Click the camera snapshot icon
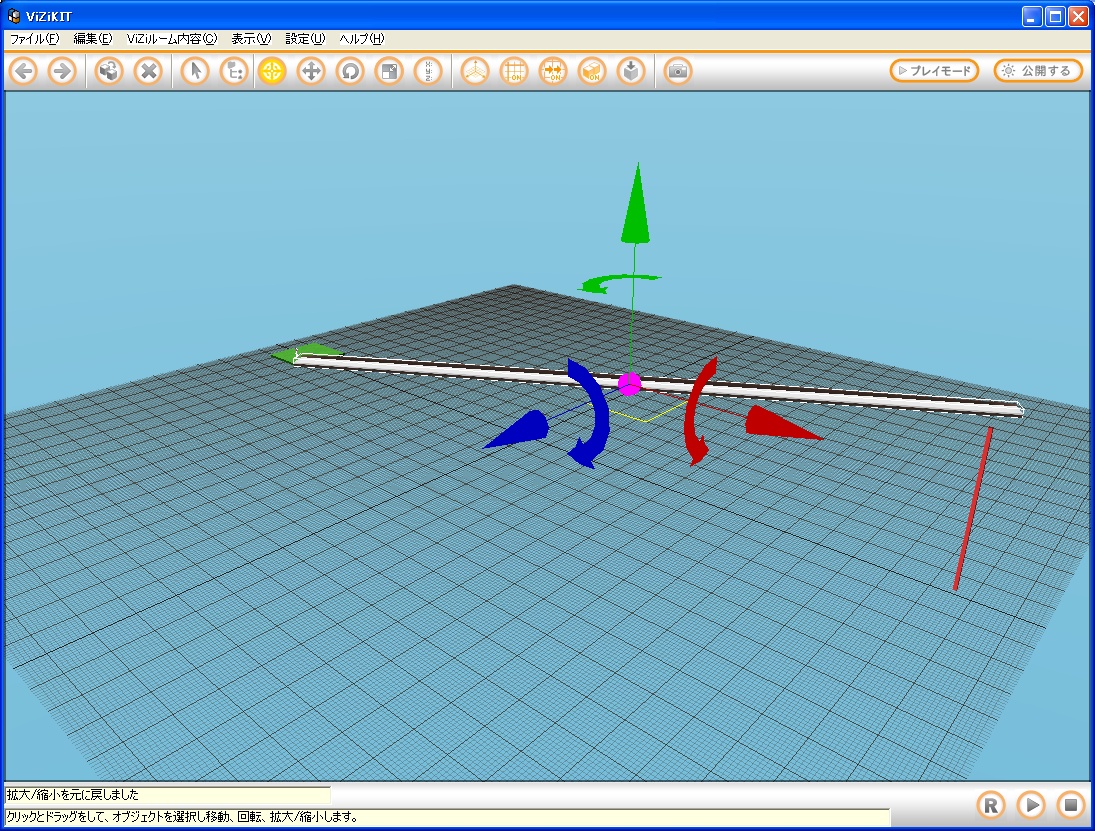This screenshot has height=831, width=1095. 678,71
